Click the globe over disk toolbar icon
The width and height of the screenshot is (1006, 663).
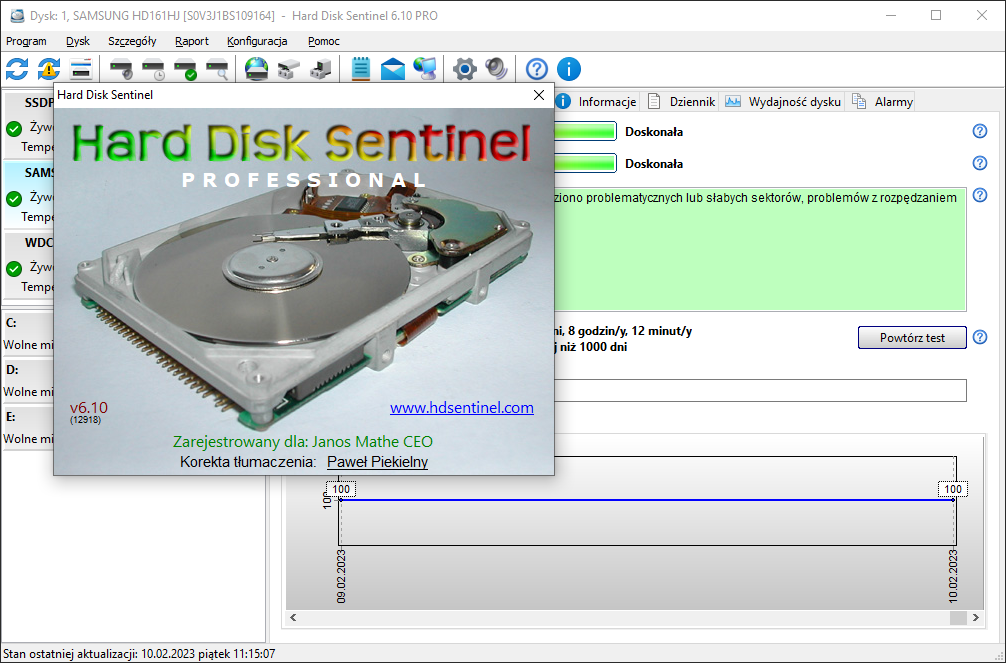click(257, 69)
